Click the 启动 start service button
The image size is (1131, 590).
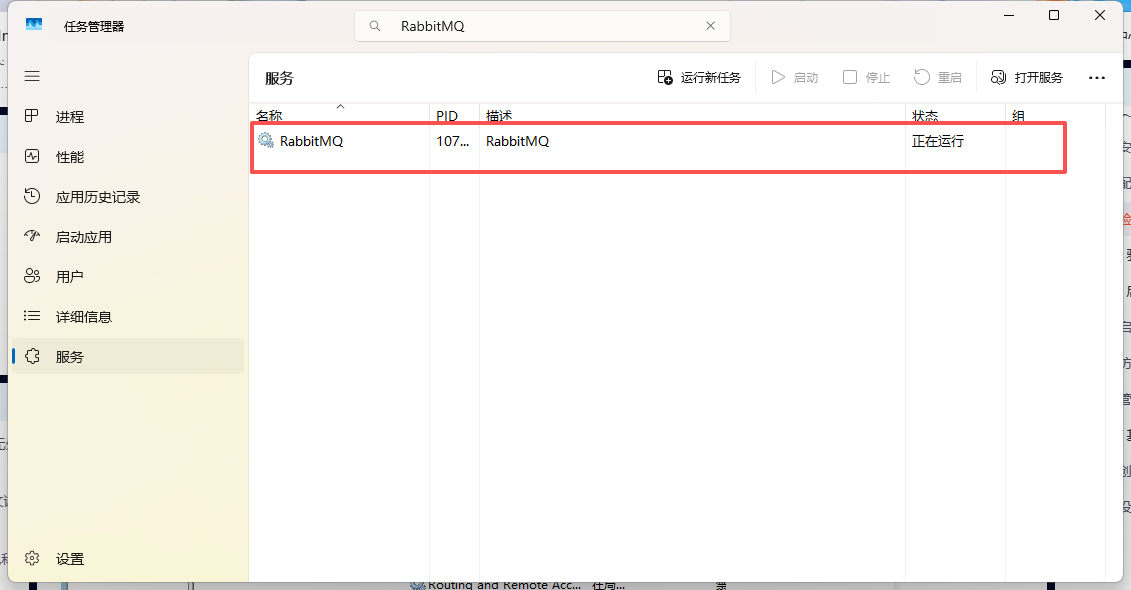pyautogui.click(x=795, y=77)
